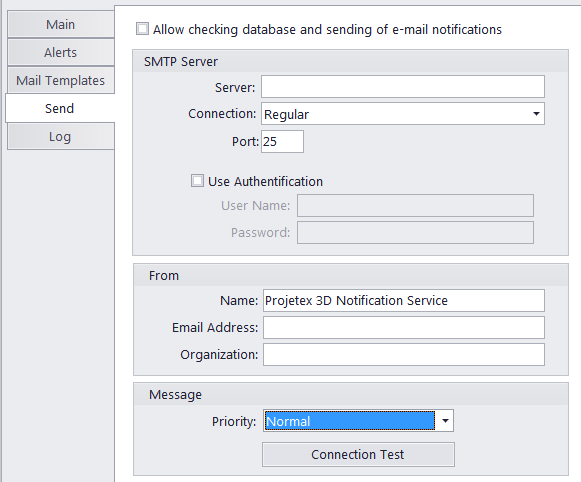This screenshot has width=581, height=482.
Task: Select the Send tab
Action: coord(60,108)
